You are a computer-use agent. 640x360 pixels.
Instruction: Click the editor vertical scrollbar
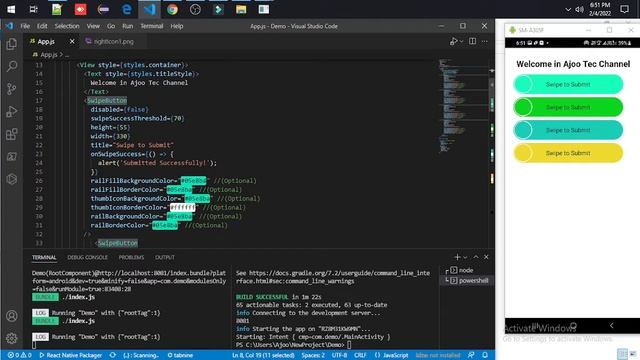pyautogui.click(x=492, y=153)
